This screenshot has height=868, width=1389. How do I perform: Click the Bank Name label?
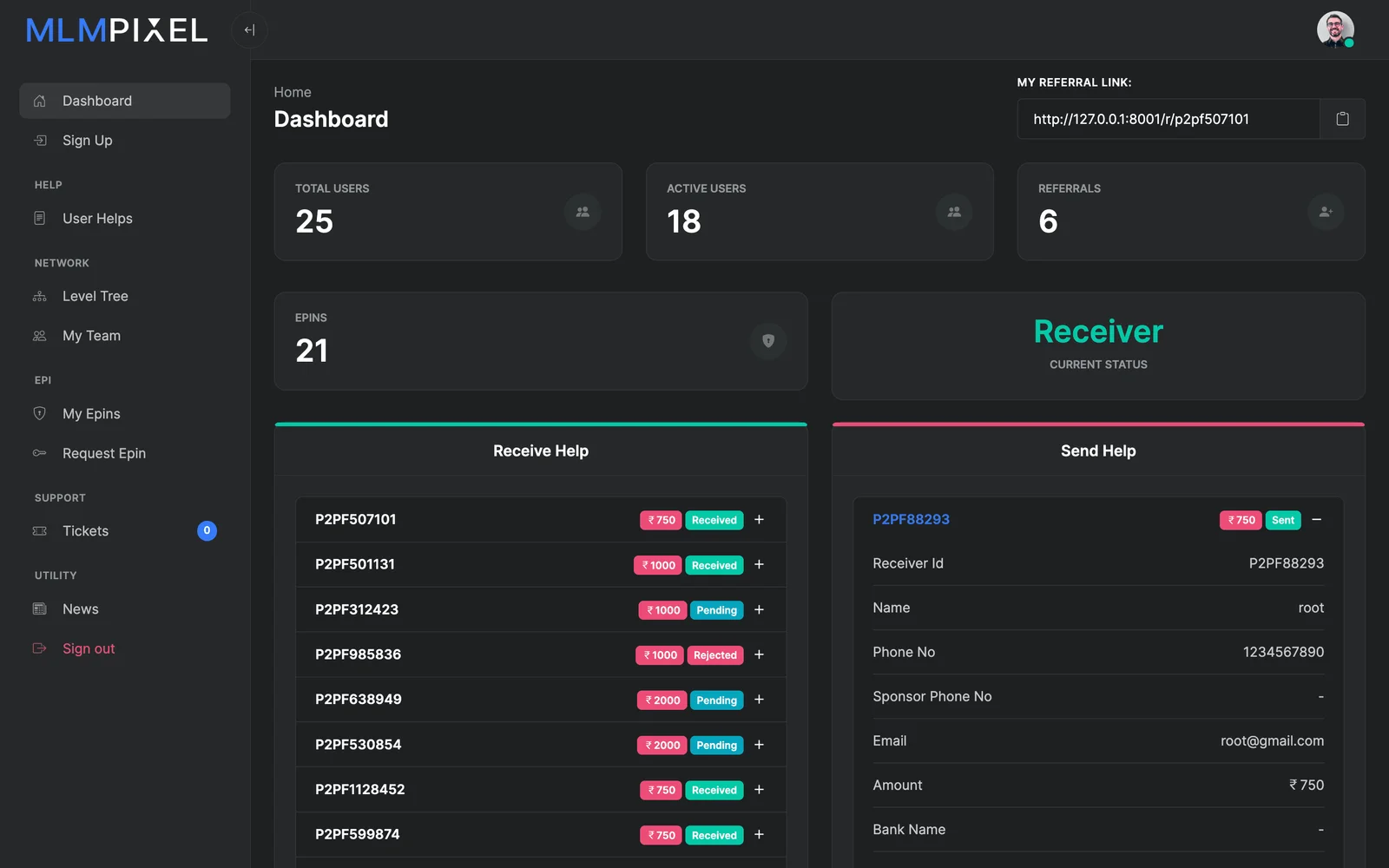909,829
